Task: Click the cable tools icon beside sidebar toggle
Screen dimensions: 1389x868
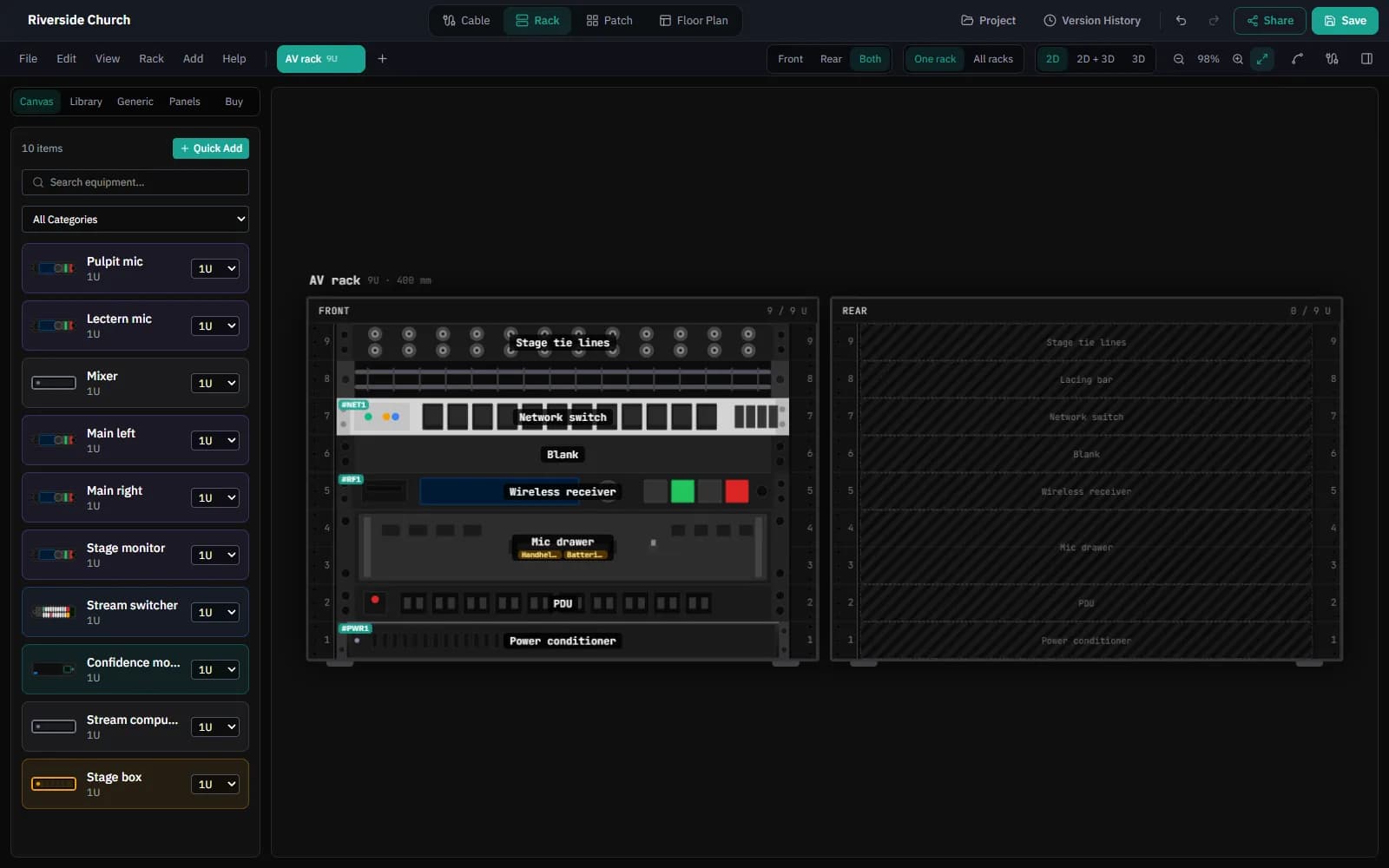Action: coord(1332,59)
